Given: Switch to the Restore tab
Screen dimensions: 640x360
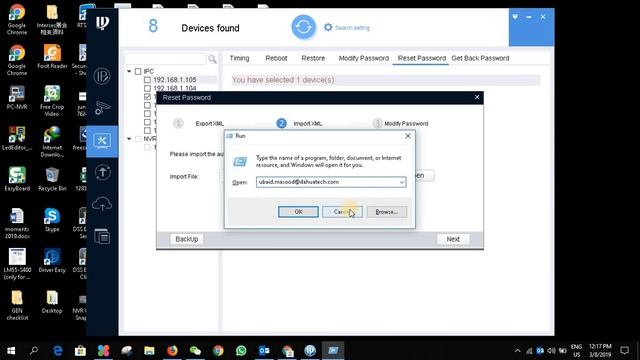Looking at the screenshot, I should 313,58.
